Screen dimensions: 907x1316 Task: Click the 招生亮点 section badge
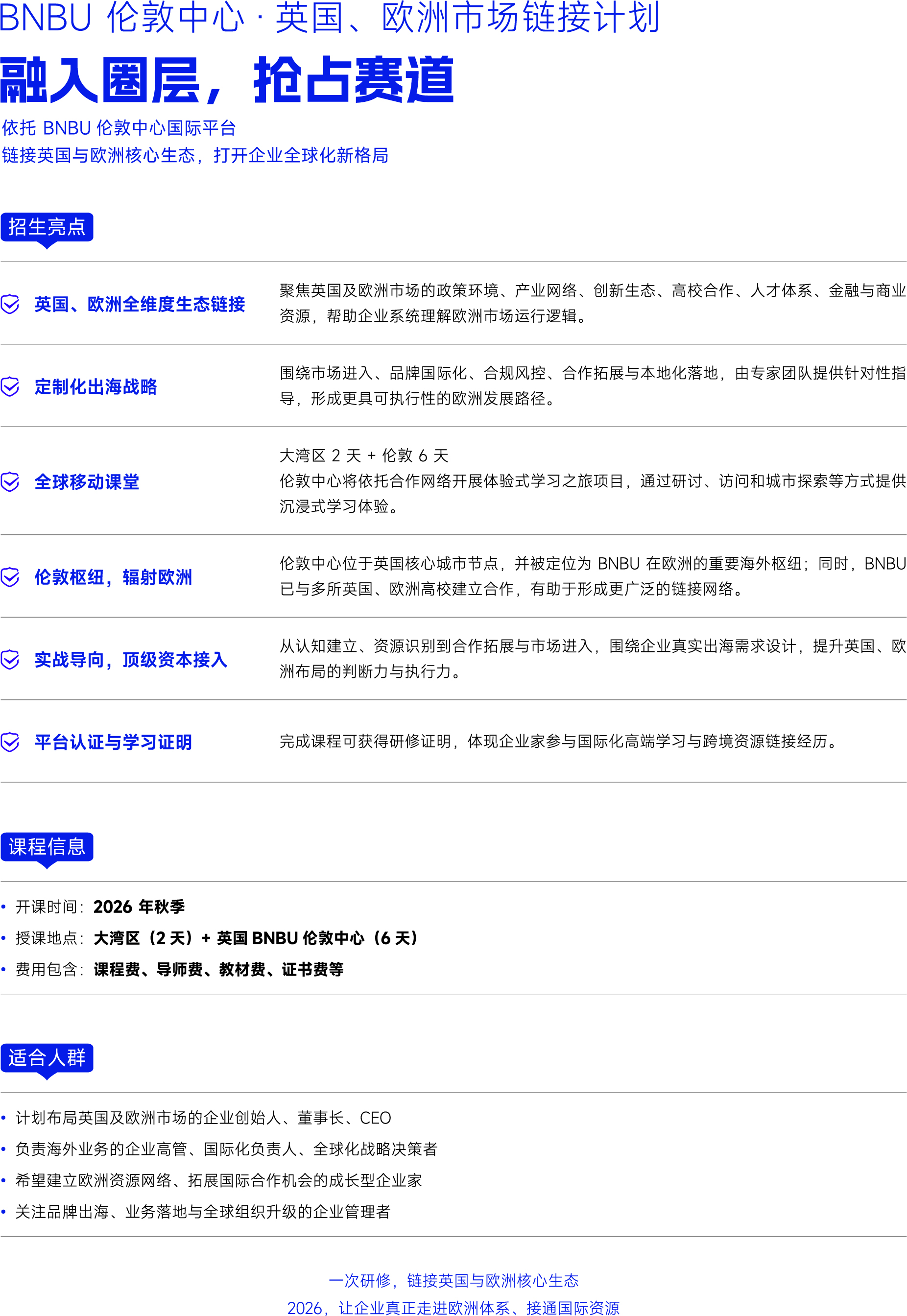(x=47, y=227)
